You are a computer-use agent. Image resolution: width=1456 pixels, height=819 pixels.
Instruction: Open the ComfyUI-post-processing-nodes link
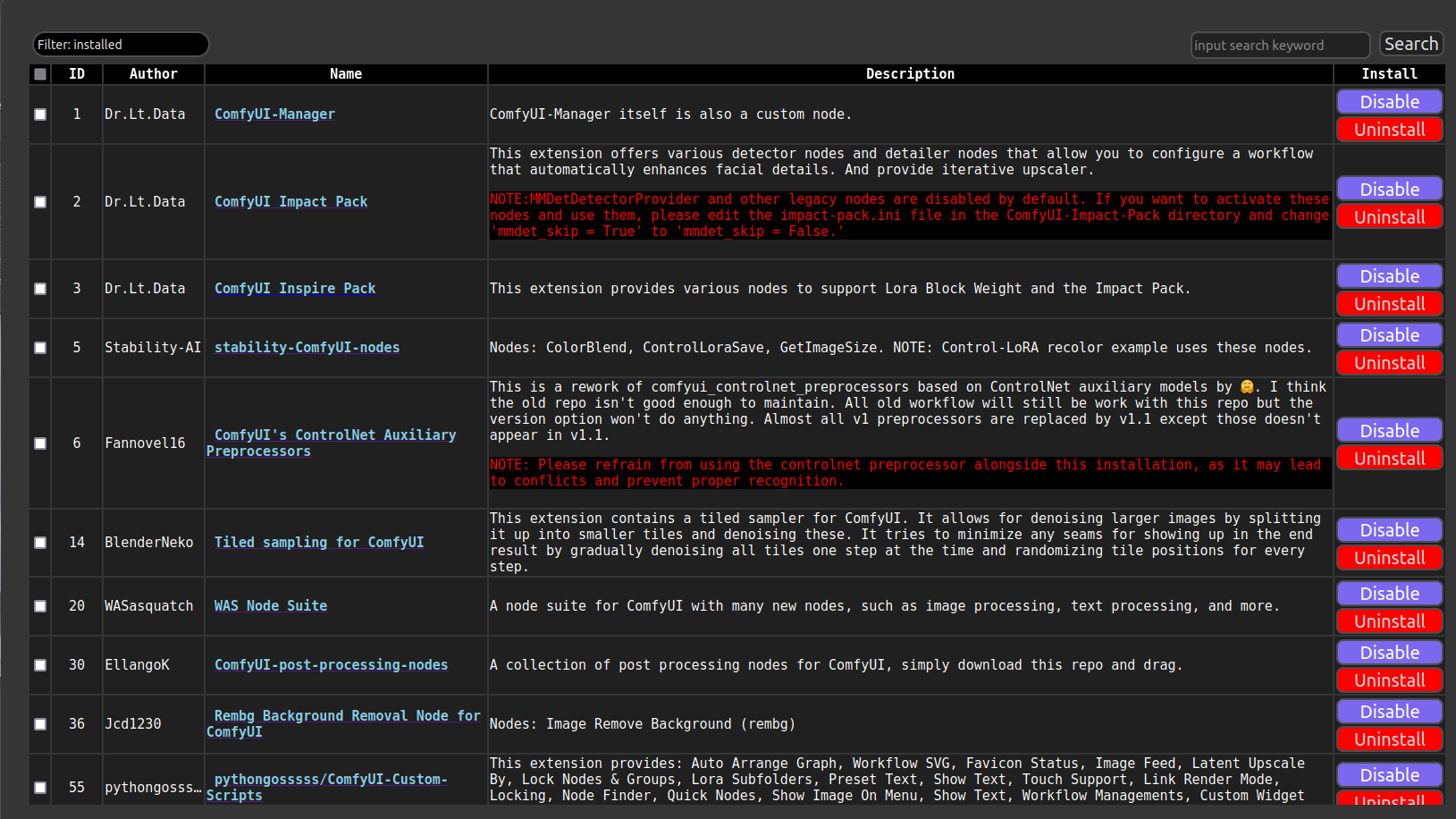tap(331, 665)
